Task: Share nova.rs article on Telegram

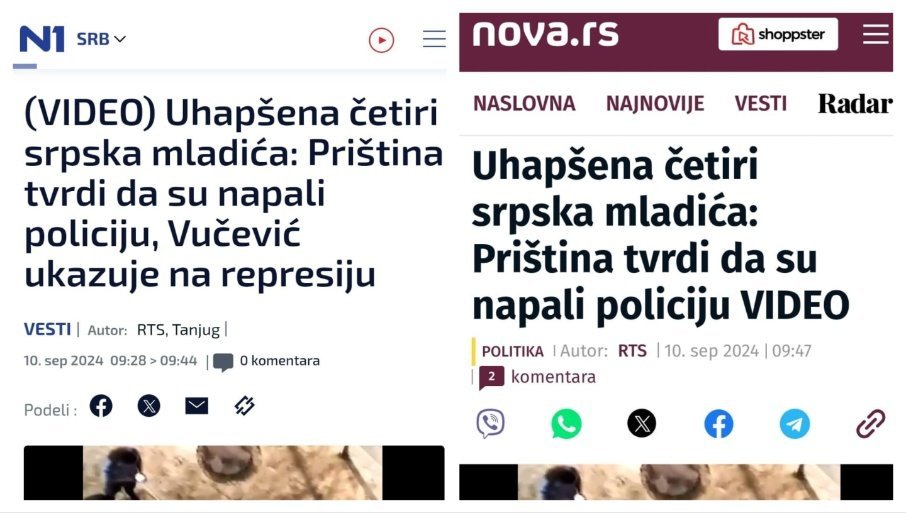Action: (x=794, y=424)
